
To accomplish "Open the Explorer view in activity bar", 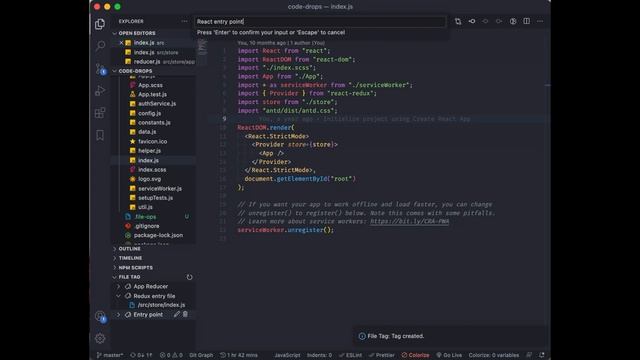I will 100,24.
